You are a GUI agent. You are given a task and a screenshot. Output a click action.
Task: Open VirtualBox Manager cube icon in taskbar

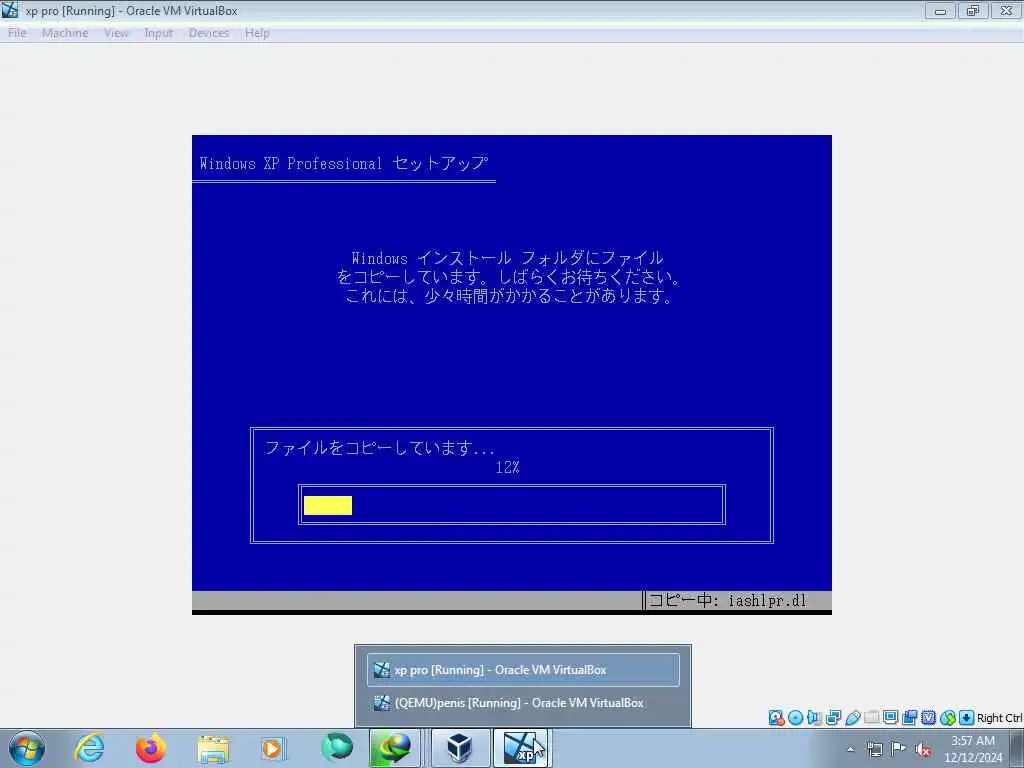tap(460, 748)
